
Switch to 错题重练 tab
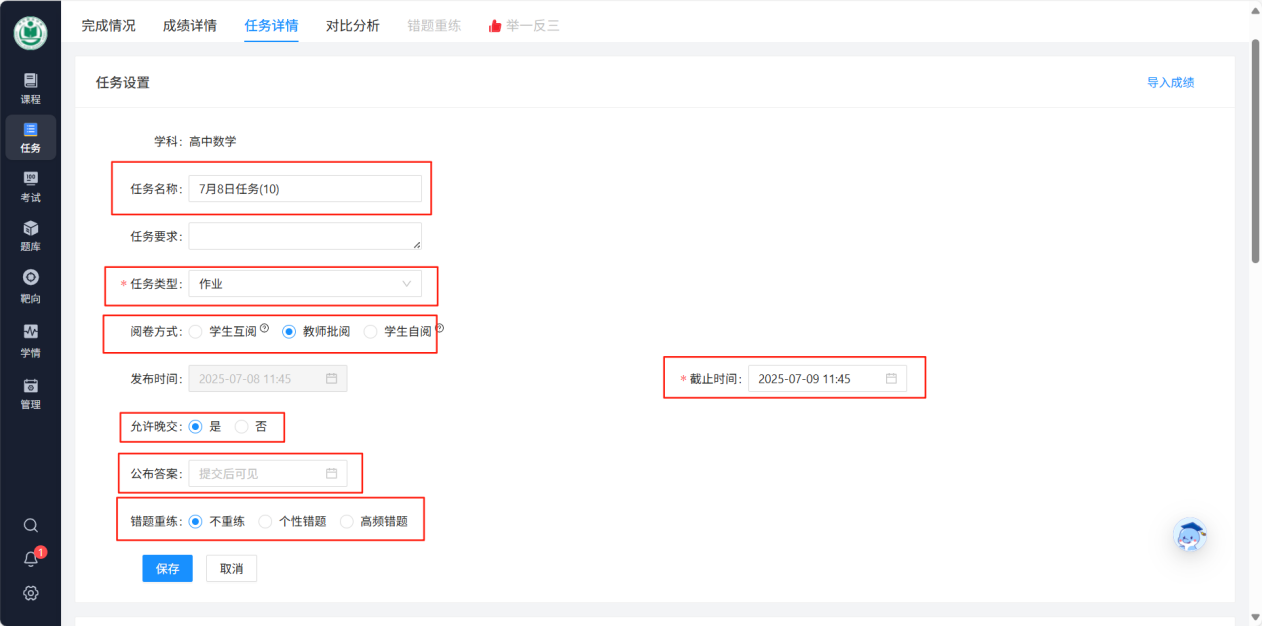[x=434, y=26]
